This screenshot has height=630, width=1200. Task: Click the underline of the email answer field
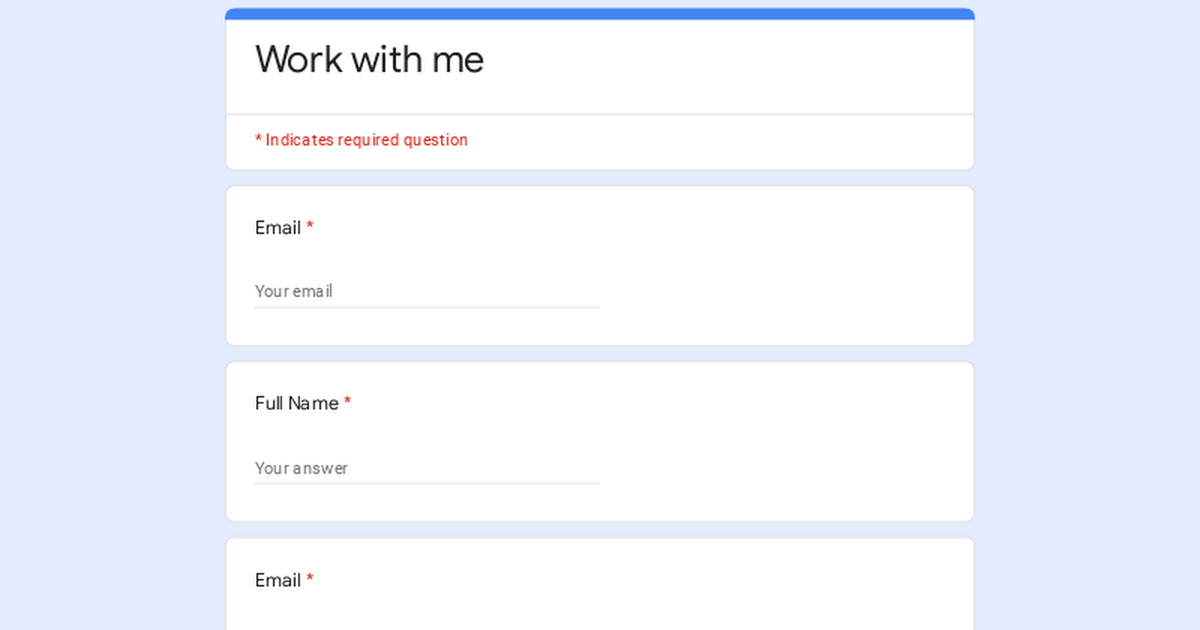(x=427, y=306)
